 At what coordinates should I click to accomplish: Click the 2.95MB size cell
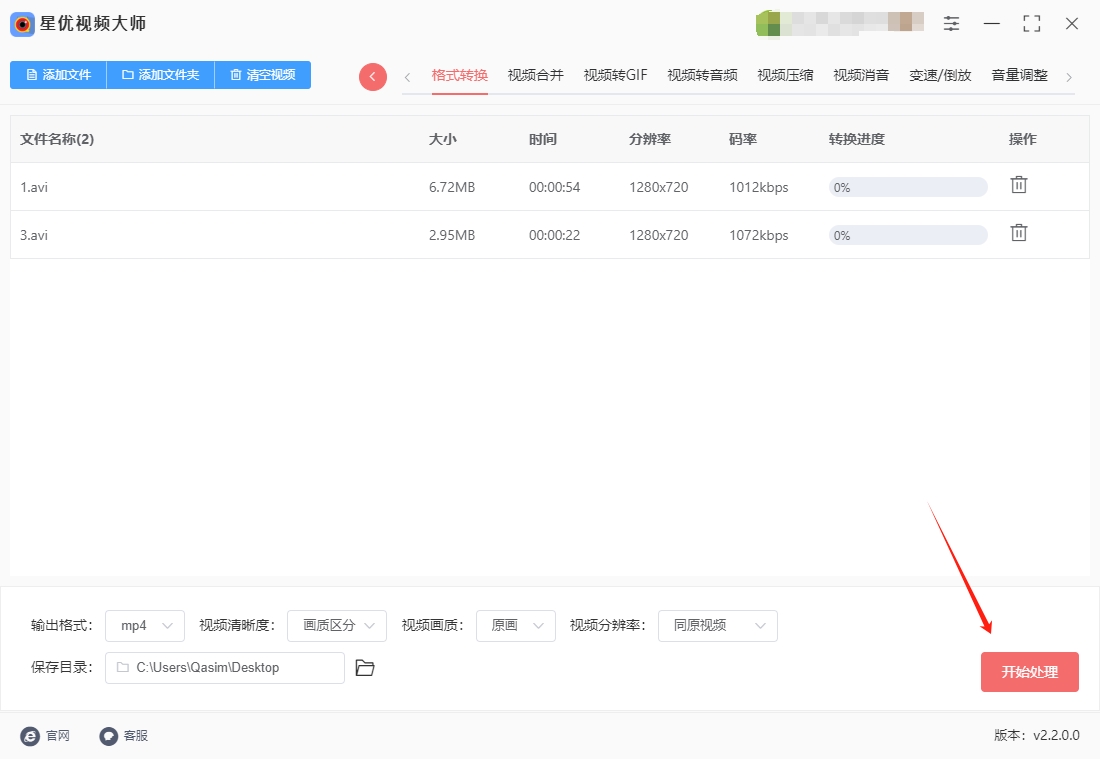[x=452, y=235]
